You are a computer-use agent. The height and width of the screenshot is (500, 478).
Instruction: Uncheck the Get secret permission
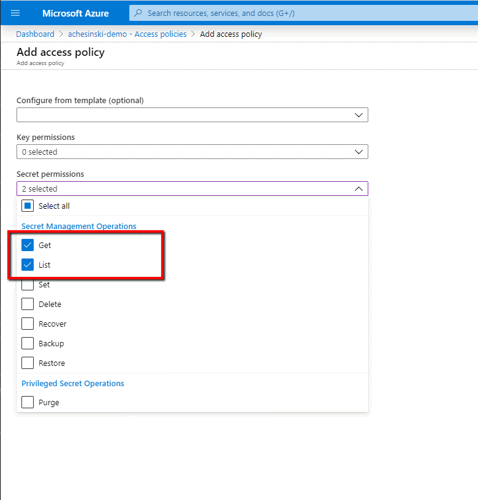click(27, 245)
